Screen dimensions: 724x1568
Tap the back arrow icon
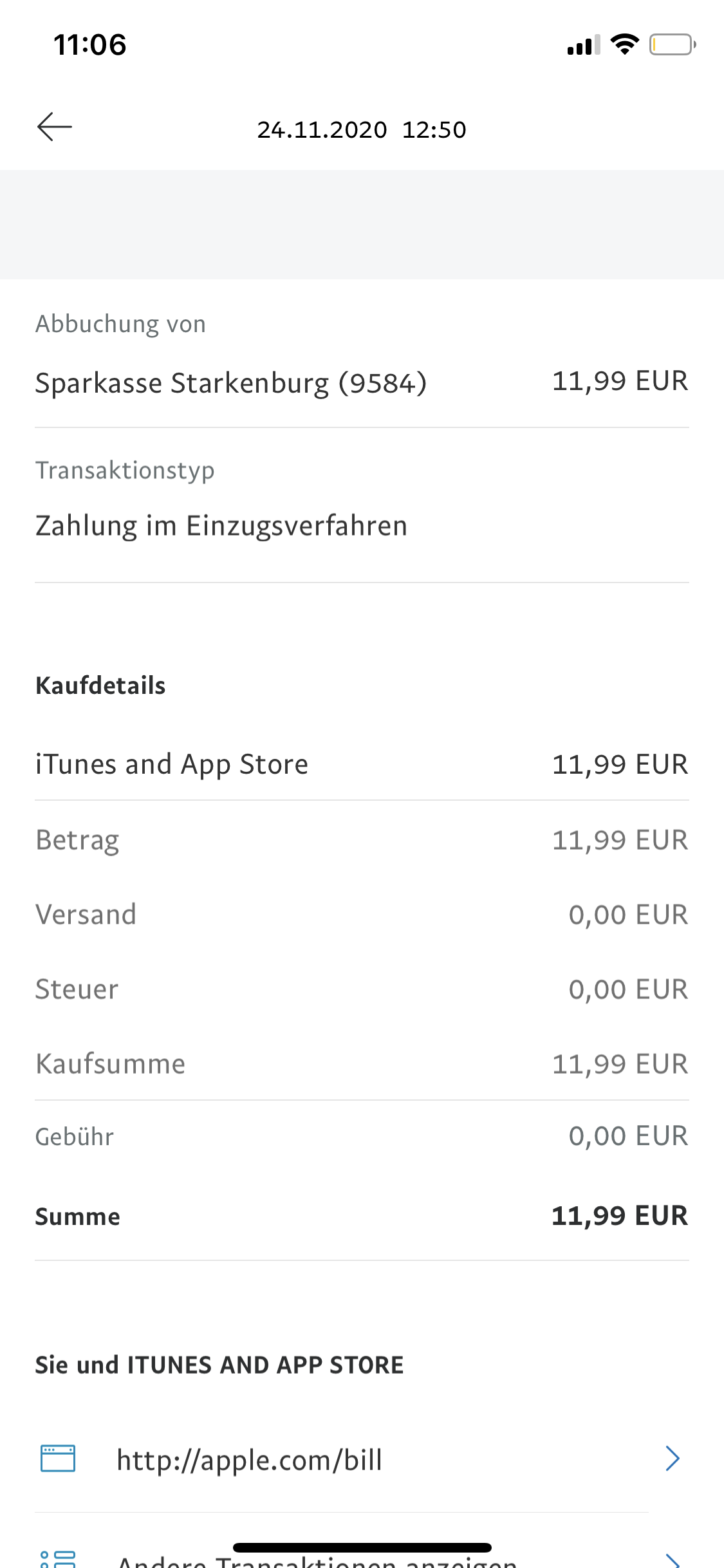click(55, 127)
